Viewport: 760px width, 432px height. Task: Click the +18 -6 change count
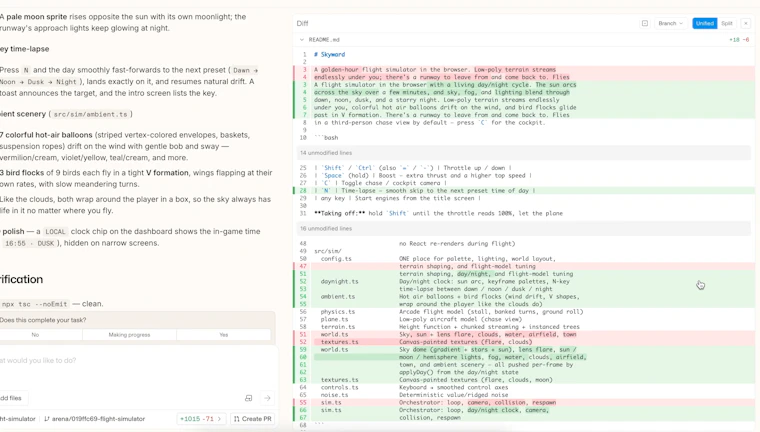tap(739, 40)
